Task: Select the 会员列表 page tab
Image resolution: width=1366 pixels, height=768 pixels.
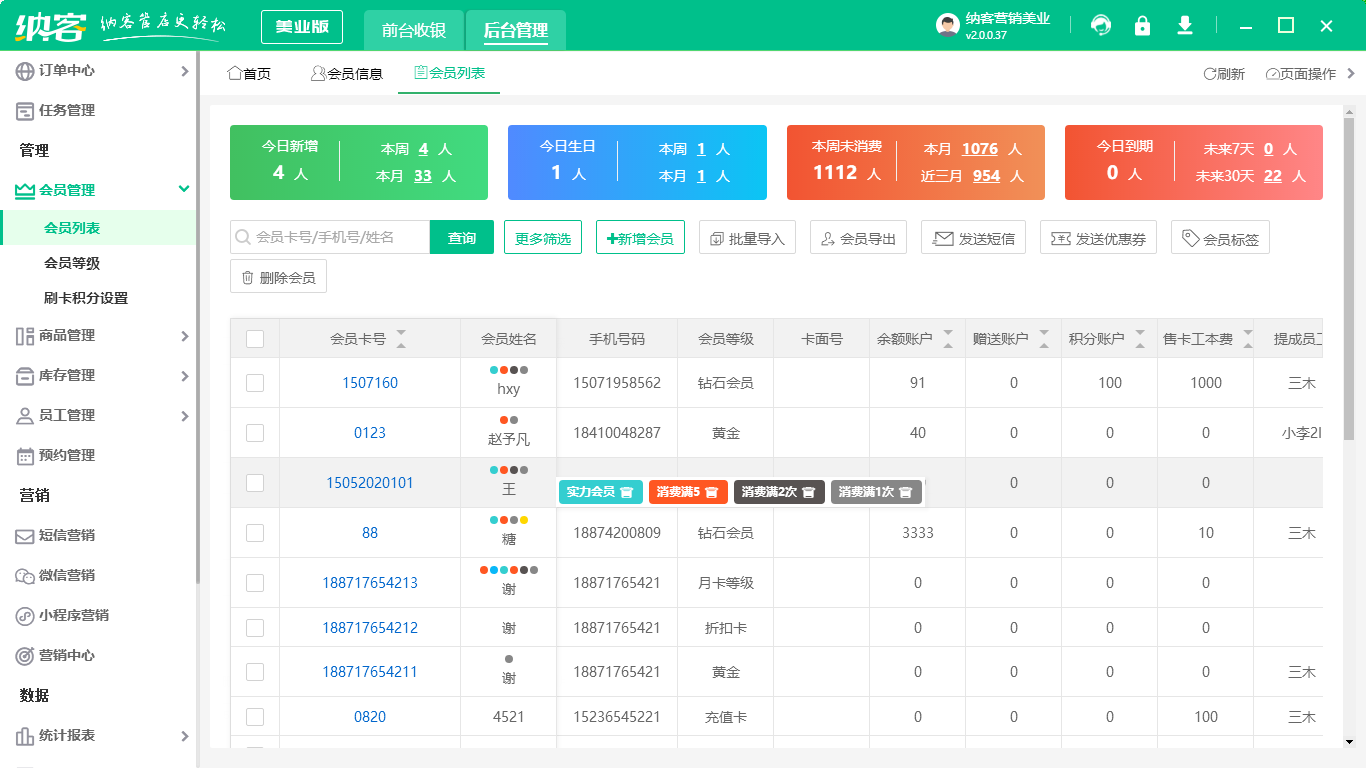Action: click(449, 73)
